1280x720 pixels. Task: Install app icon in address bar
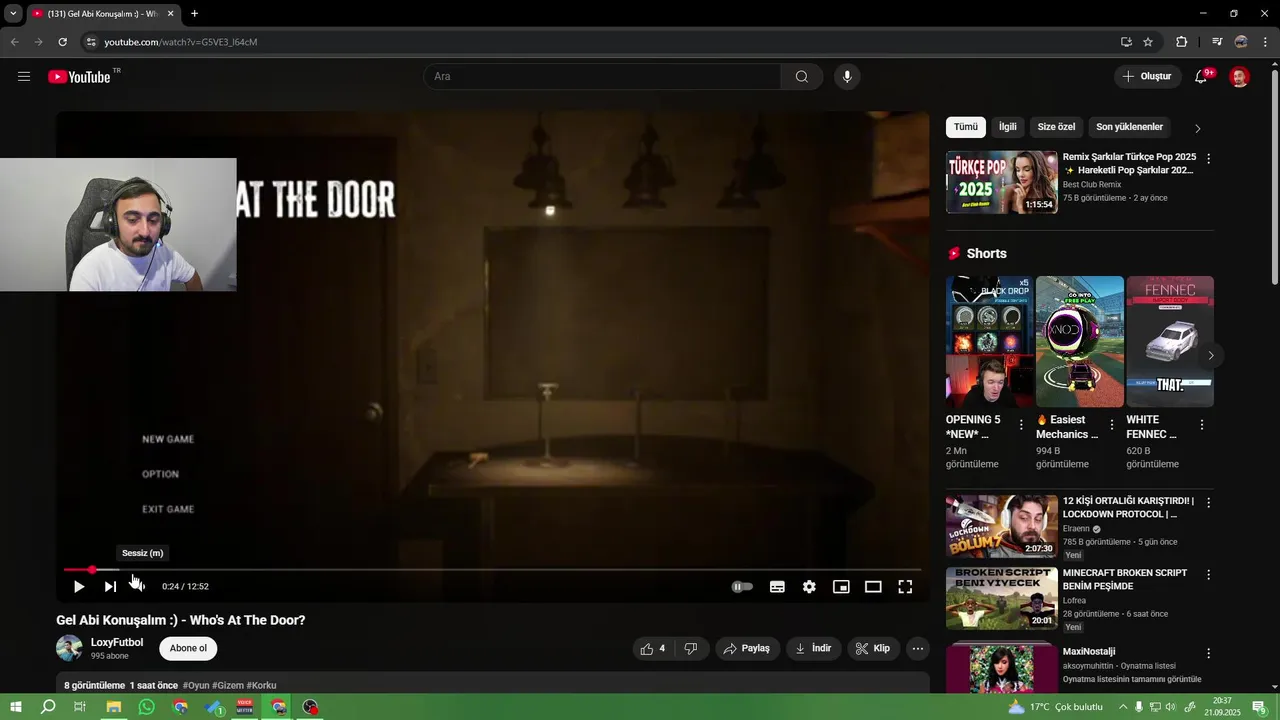point(1126,42)
